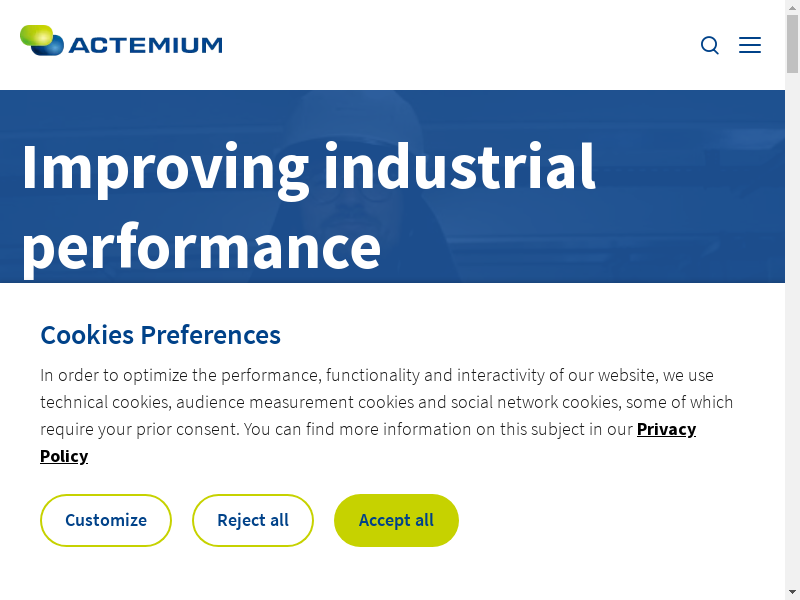Click the ACTEMIUM wordmark text
The height and width of the screenshot is (600, 800).
pyautogui.click(x=146, y=45)
